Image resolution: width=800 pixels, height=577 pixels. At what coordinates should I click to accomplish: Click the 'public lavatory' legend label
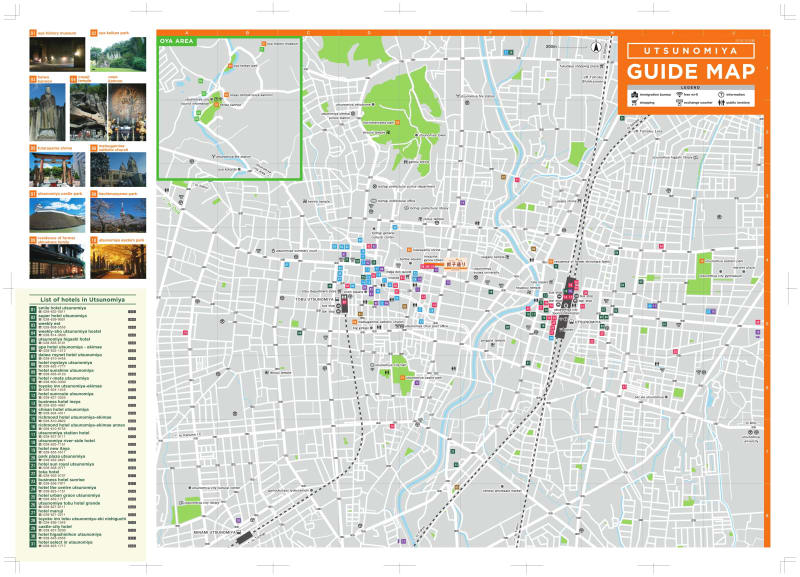click(x=738, y=103)
